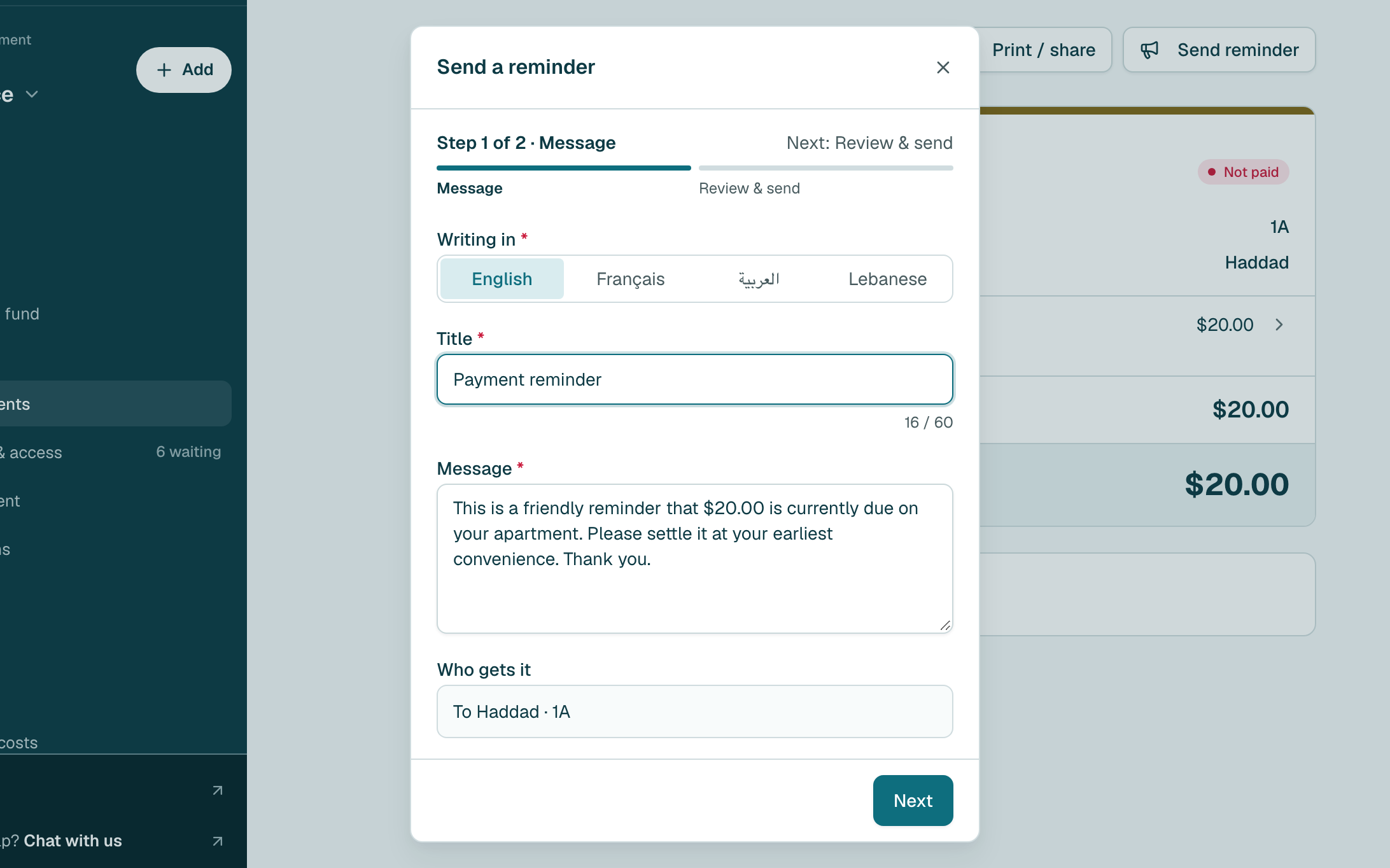Click the Review & send step label
Screen dimensions: 1390x868
tap(749, 188)
